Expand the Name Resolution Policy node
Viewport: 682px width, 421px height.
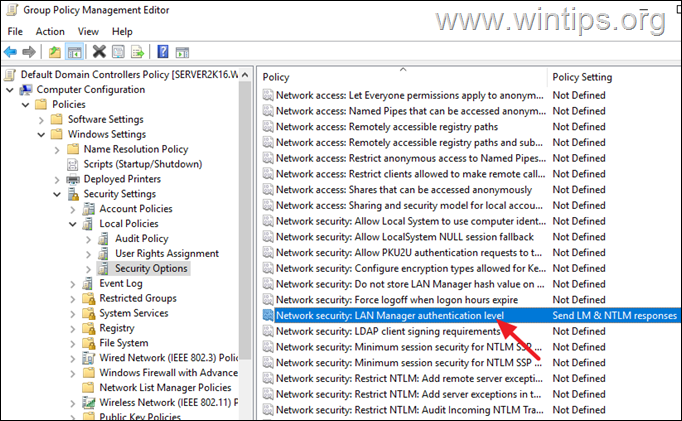[57, 150]
